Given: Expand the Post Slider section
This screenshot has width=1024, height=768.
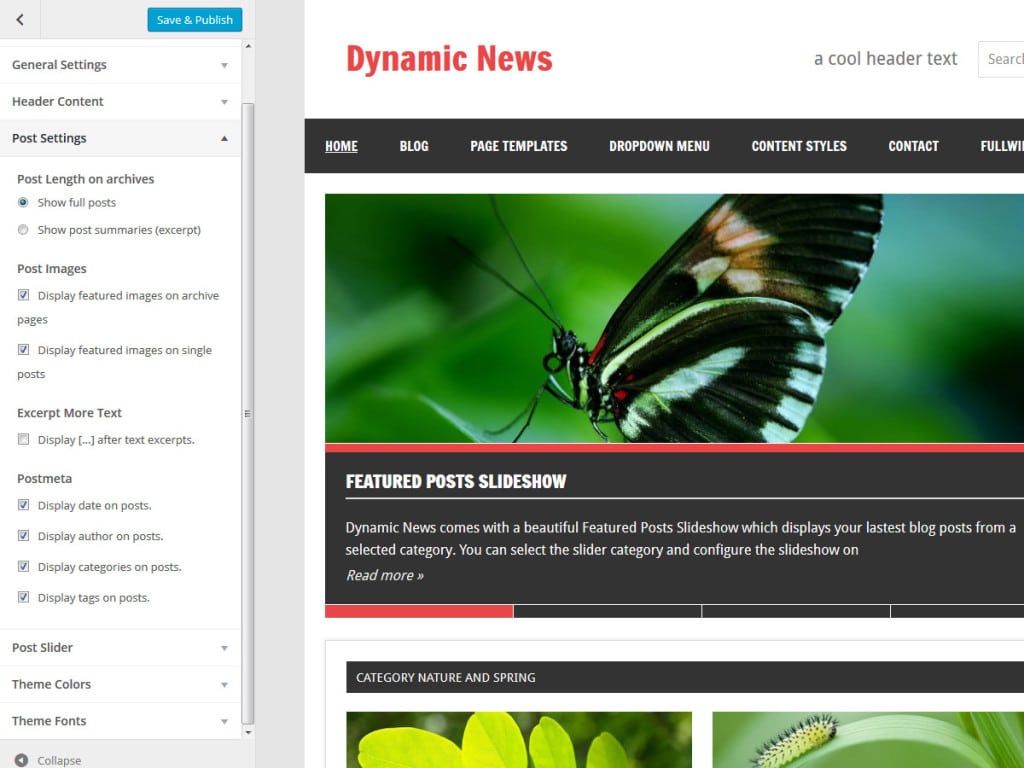Looking at the screenshot, I should [x=120, y=647].
